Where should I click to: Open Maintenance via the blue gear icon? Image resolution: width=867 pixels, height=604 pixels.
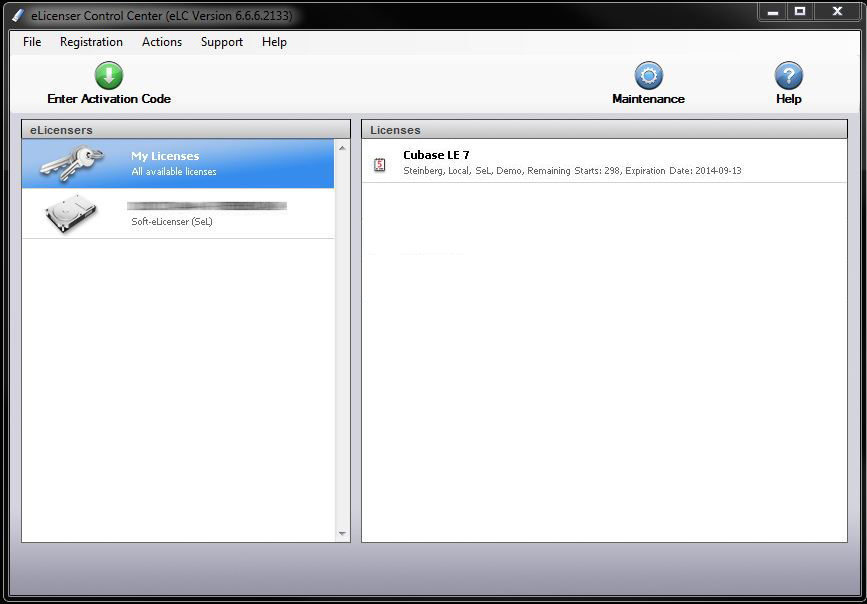[649, 76]
